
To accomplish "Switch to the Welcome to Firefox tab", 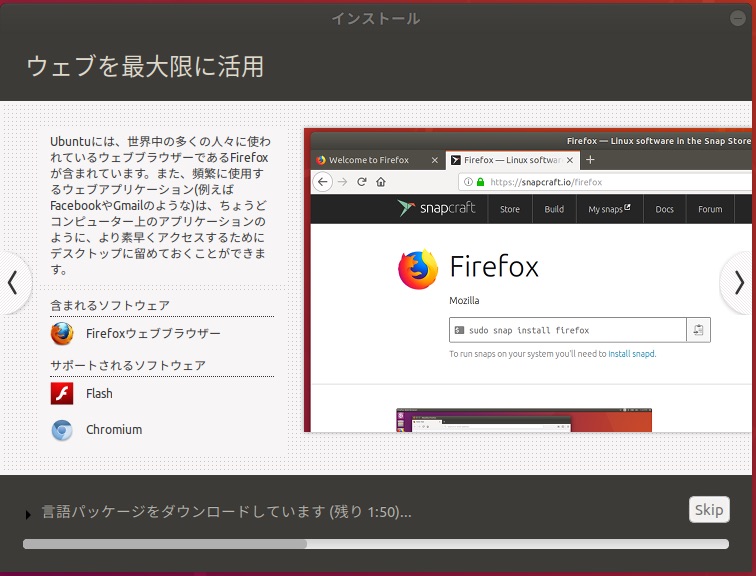I will click(x=378, y=160).
